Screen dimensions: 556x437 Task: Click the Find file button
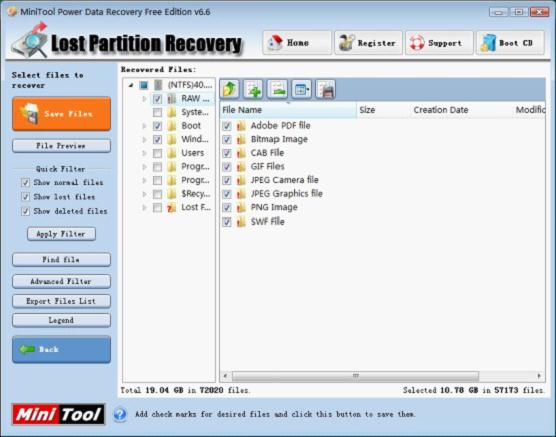(x=61, y=260)
